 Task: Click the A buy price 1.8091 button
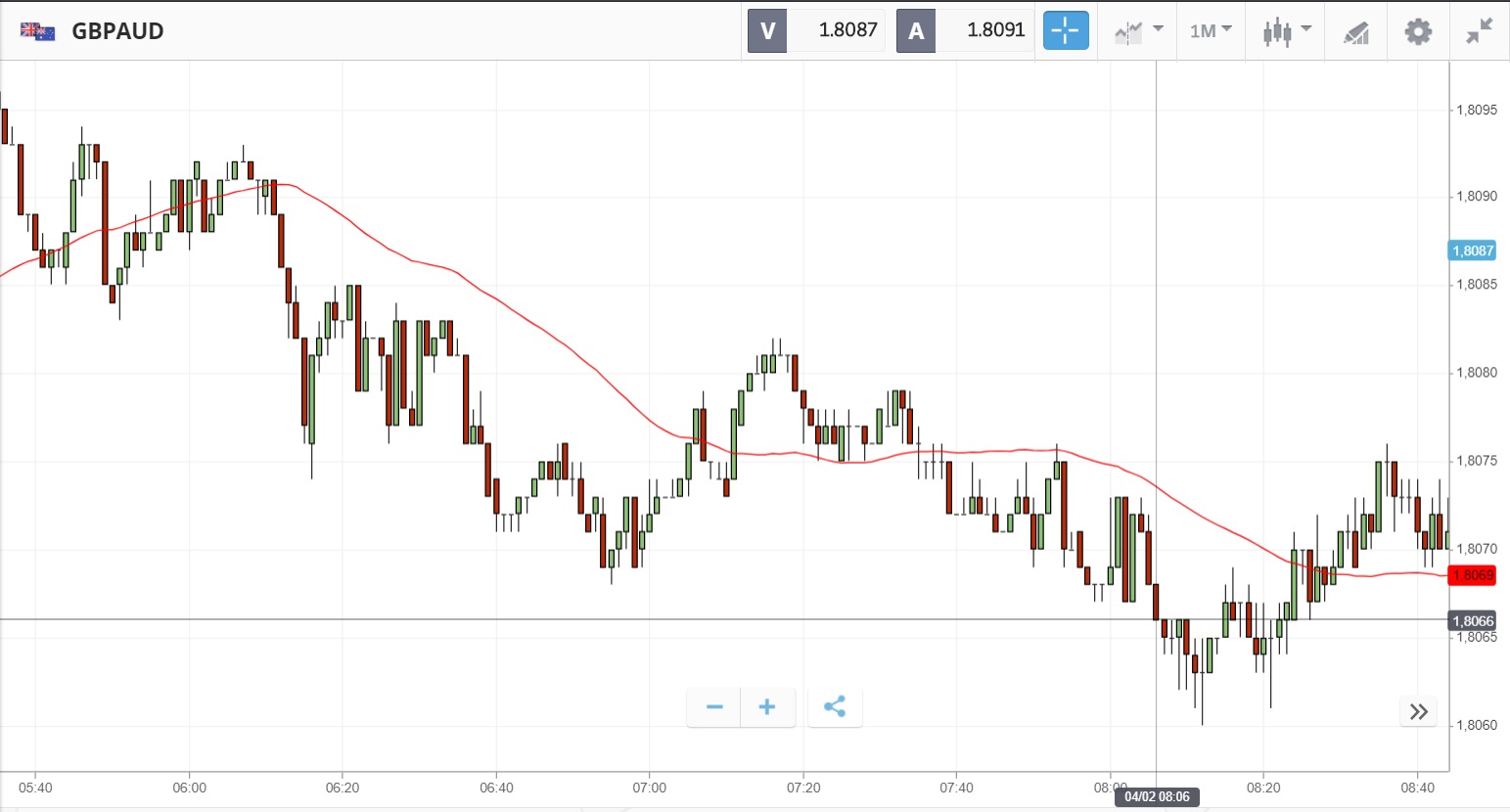click(x=965, y=30)
